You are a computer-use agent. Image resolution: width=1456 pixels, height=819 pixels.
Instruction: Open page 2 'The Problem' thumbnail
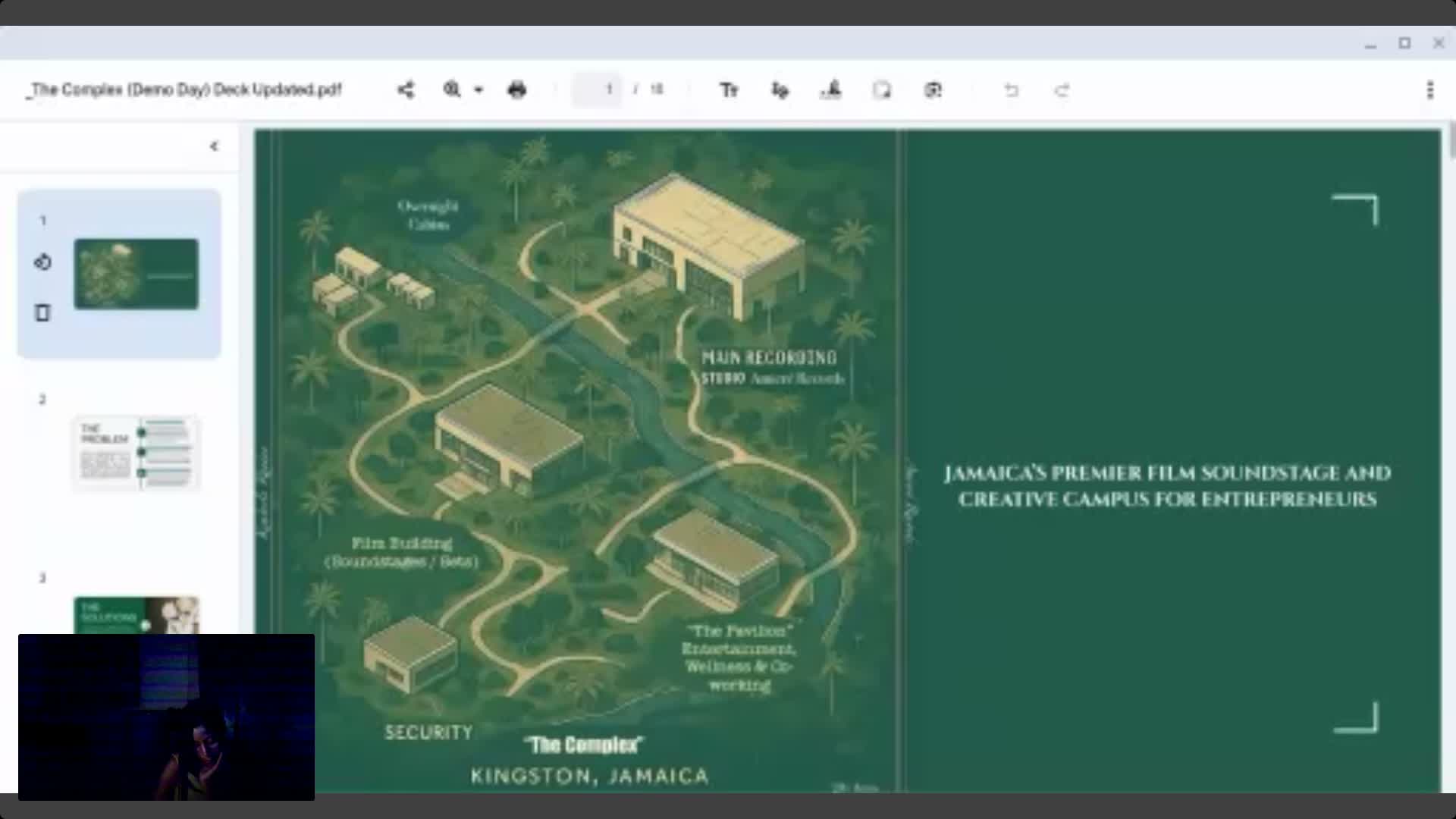(x=136, y=453)
